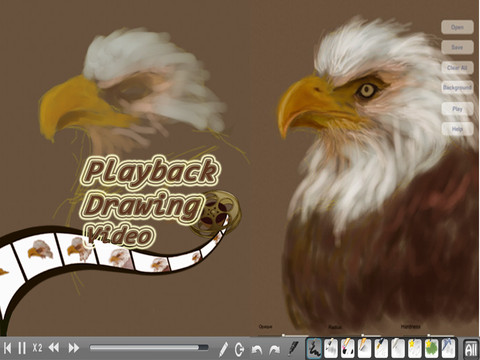Viewport: 480px width, 360px height.
Task: Open the All brushes panel
Action: [x=471, y=349]
